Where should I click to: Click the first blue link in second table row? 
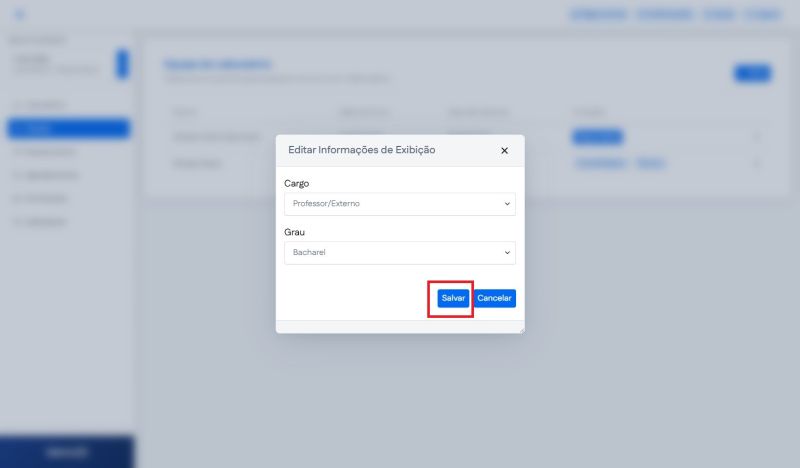click(599, 162)
